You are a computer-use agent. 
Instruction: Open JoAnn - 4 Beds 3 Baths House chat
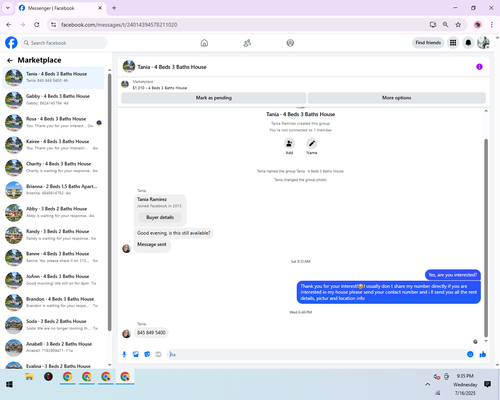pos(53,280)
